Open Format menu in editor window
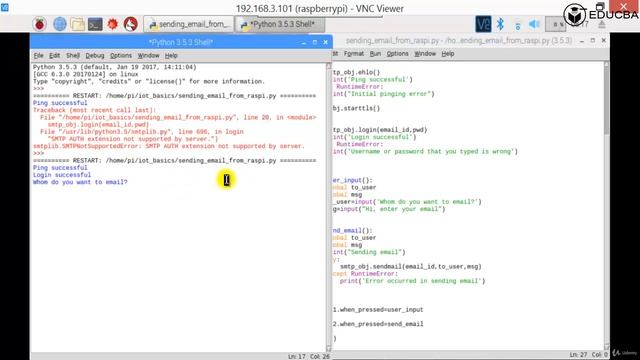Image resolution: width=640 pixels, height=360 pixels. [353, 54]
